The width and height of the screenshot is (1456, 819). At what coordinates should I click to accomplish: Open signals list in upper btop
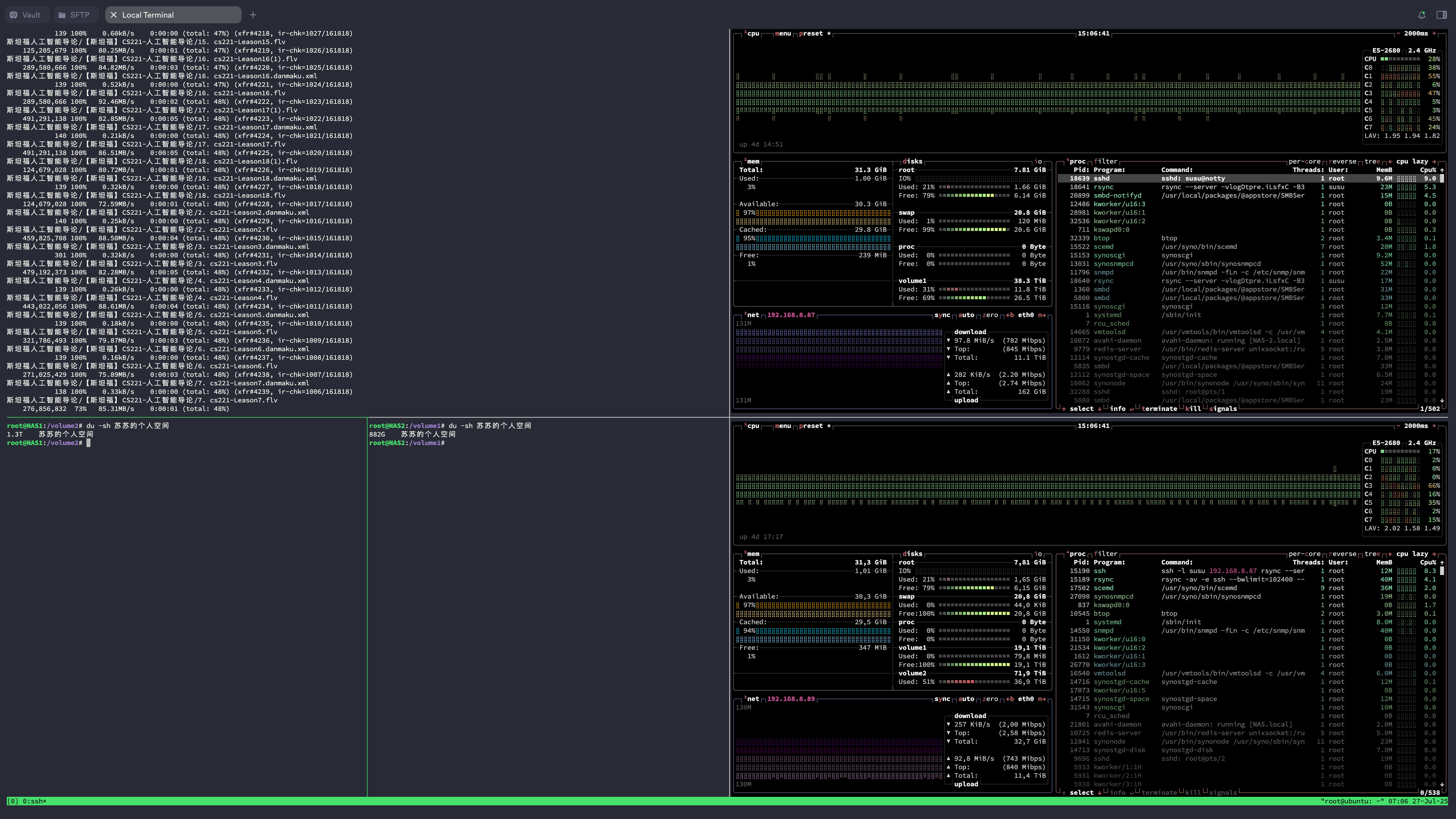tap(1223, 409)
